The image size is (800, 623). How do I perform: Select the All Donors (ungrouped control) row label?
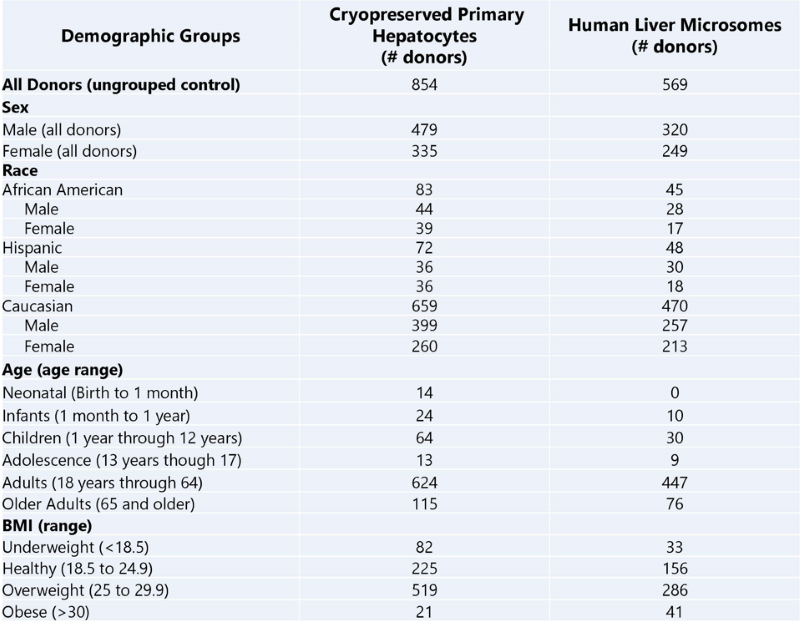click(122, 85)
